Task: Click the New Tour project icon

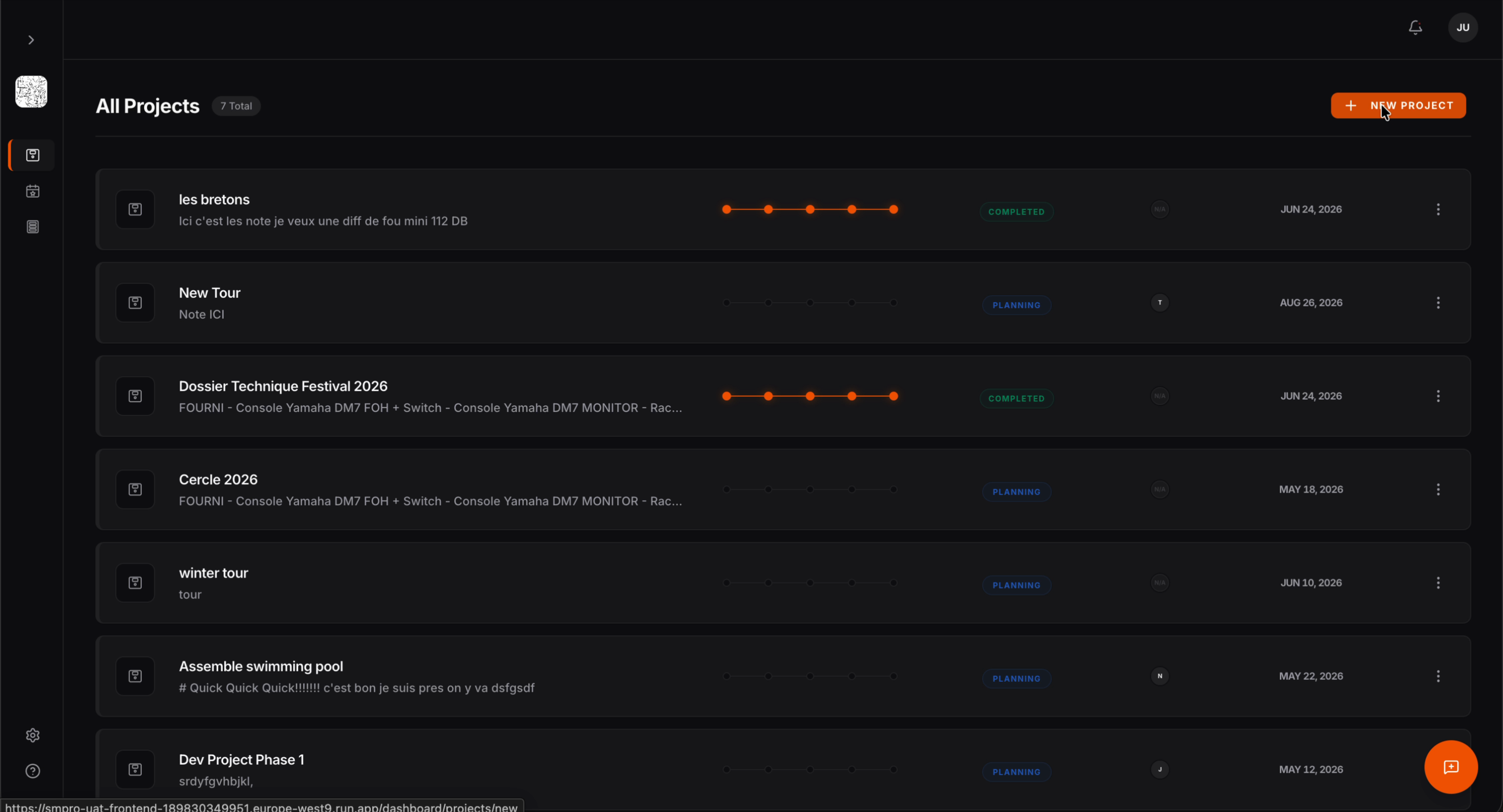Action: click(135, 303)
